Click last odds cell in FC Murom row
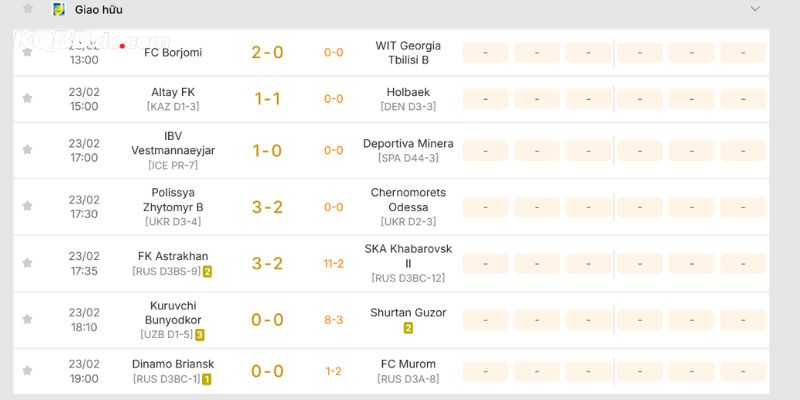 (x=742, y=371)
